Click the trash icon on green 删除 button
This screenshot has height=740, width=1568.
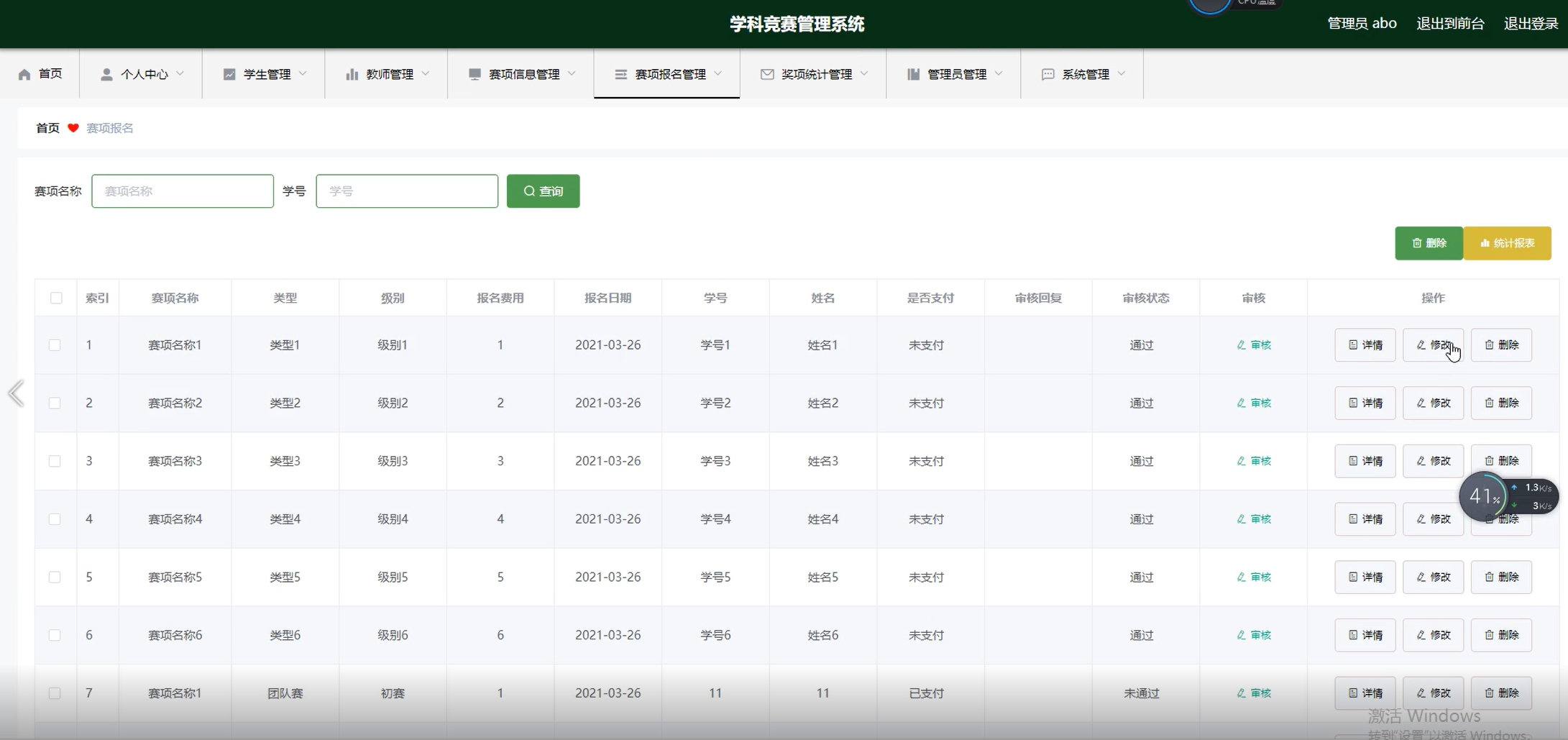tap(1417, 243)
